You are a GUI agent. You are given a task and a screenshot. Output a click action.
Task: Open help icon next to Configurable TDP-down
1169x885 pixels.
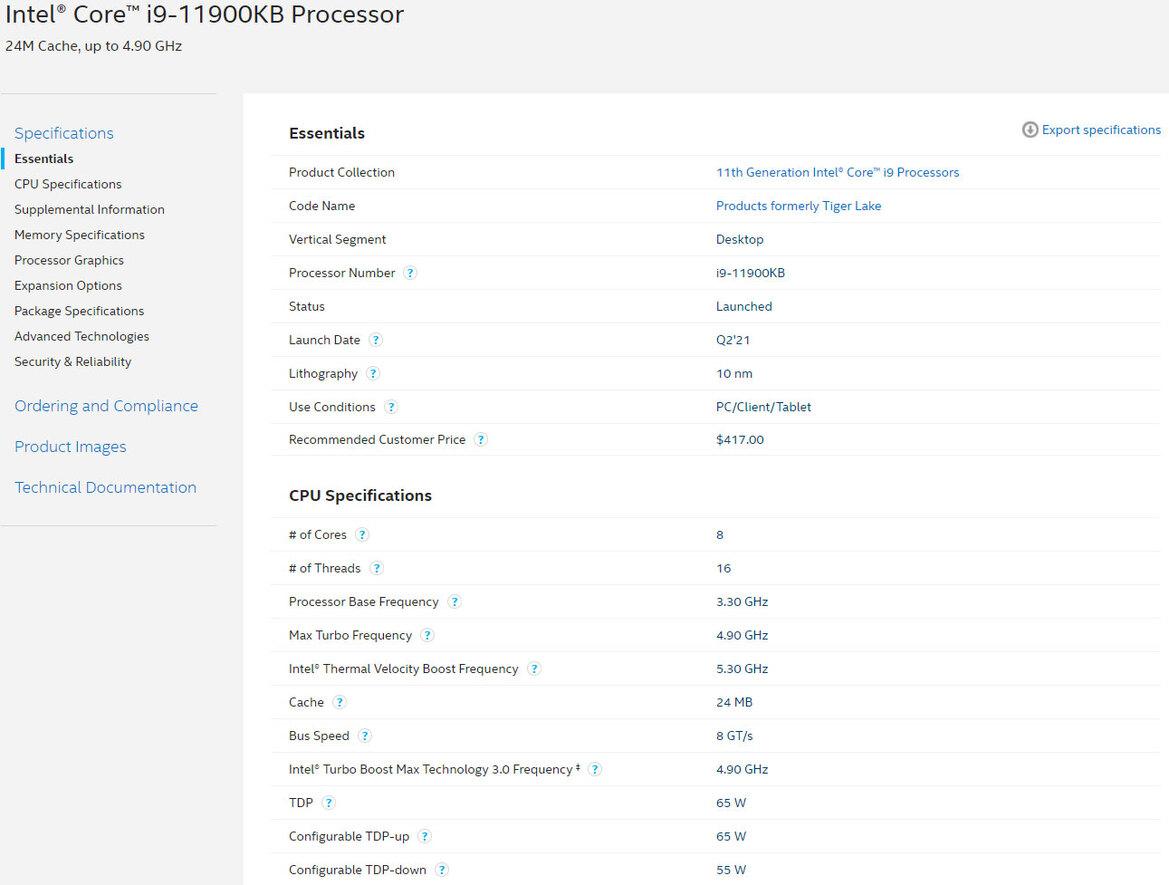tap(441, 870)
